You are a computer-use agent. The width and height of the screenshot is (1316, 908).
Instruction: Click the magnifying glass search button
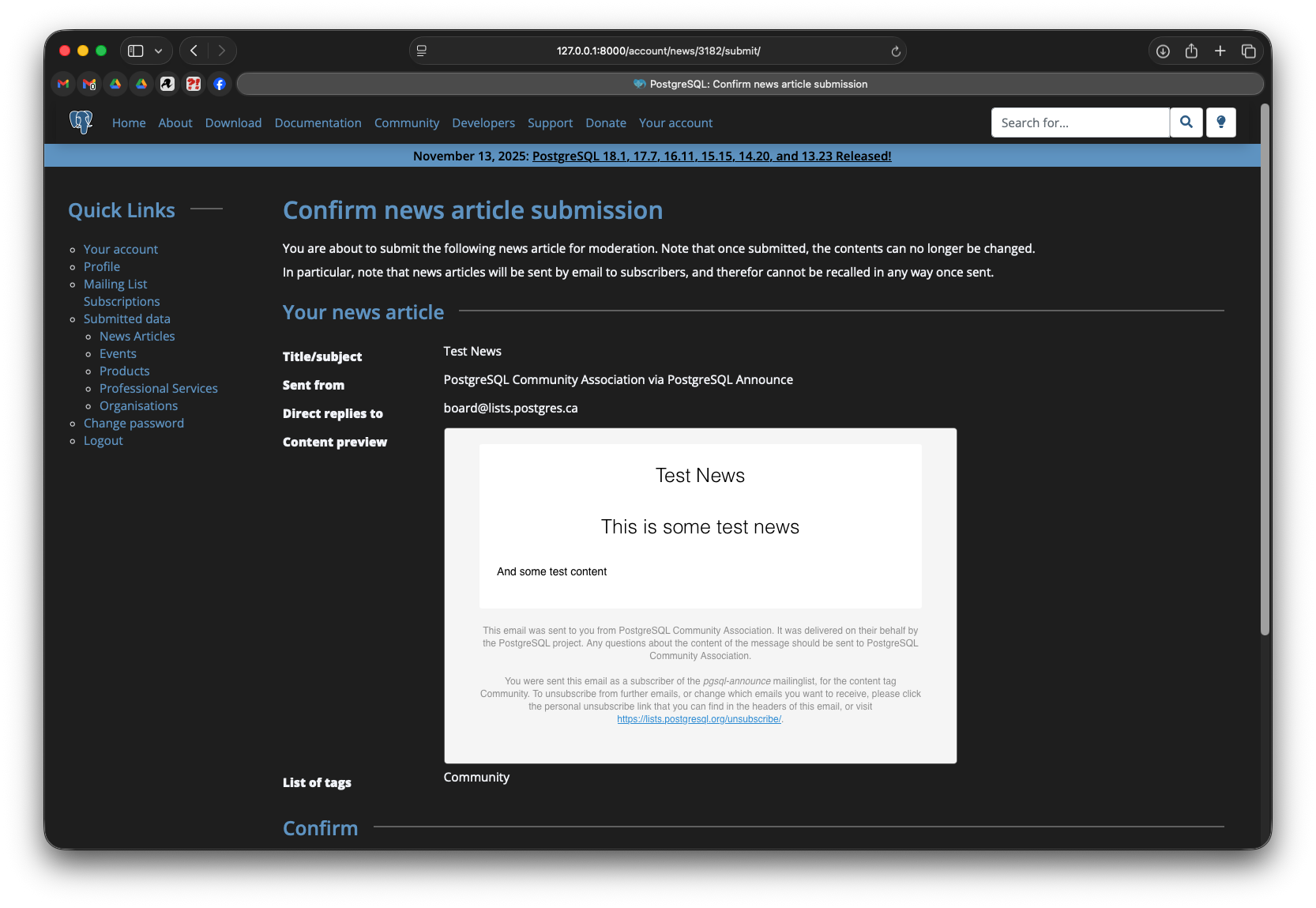click(1186, 122)
